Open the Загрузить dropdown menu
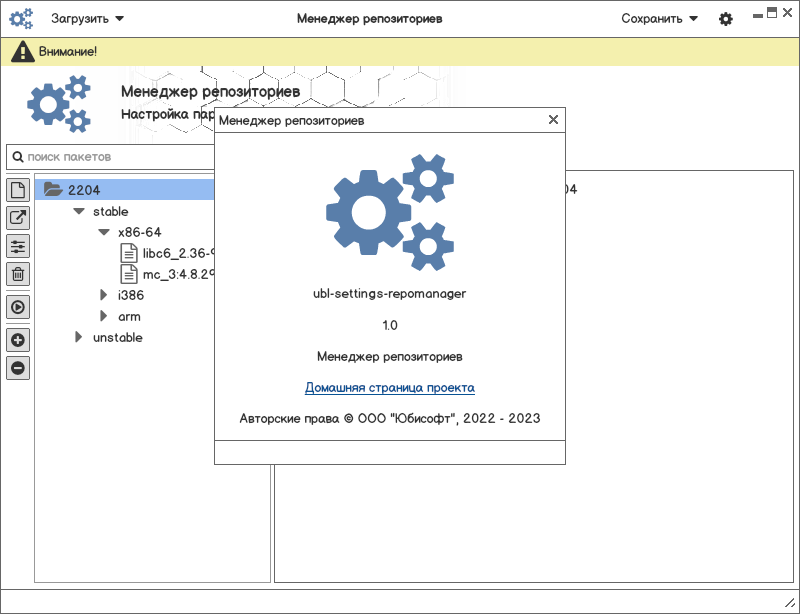Viewport: 800px width, 614px height. click(88, 18)
